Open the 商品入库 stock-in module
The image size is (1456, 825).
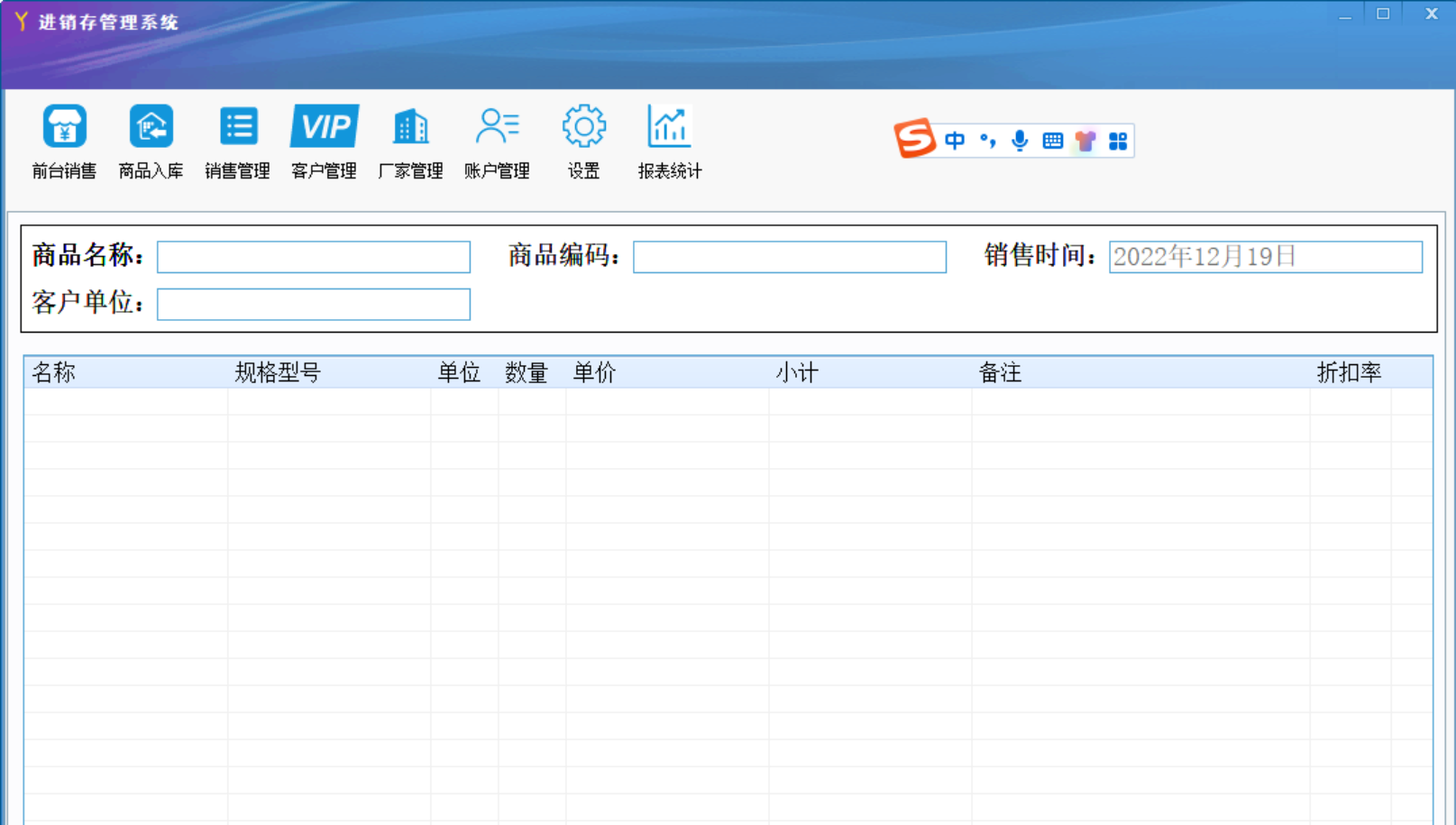151,141
